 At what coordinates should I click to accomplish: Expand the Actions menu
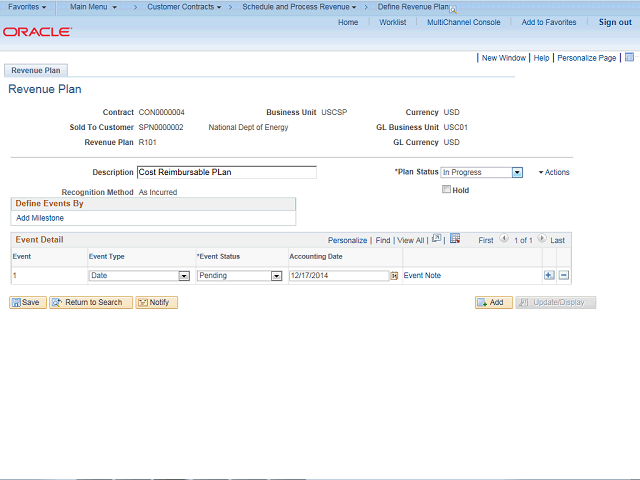click(x=554, y=172)
